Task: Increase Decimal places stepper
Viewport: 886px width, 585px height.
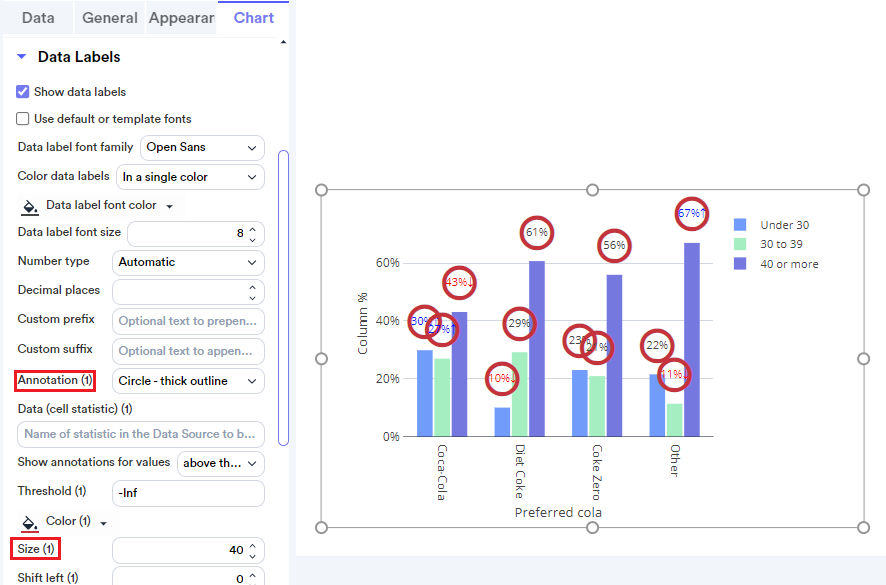Action: coord(253,287)
